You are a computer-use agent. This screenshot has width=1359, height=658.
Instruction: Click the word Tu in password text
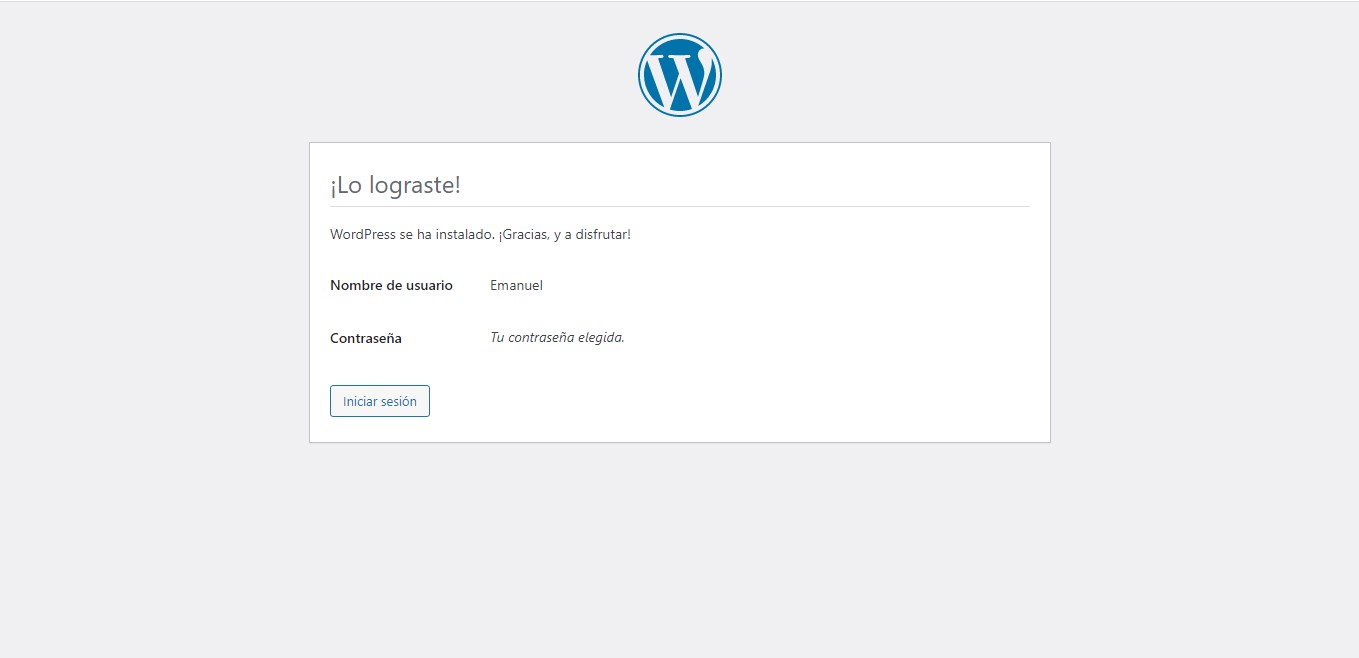[x=497, y=337]
